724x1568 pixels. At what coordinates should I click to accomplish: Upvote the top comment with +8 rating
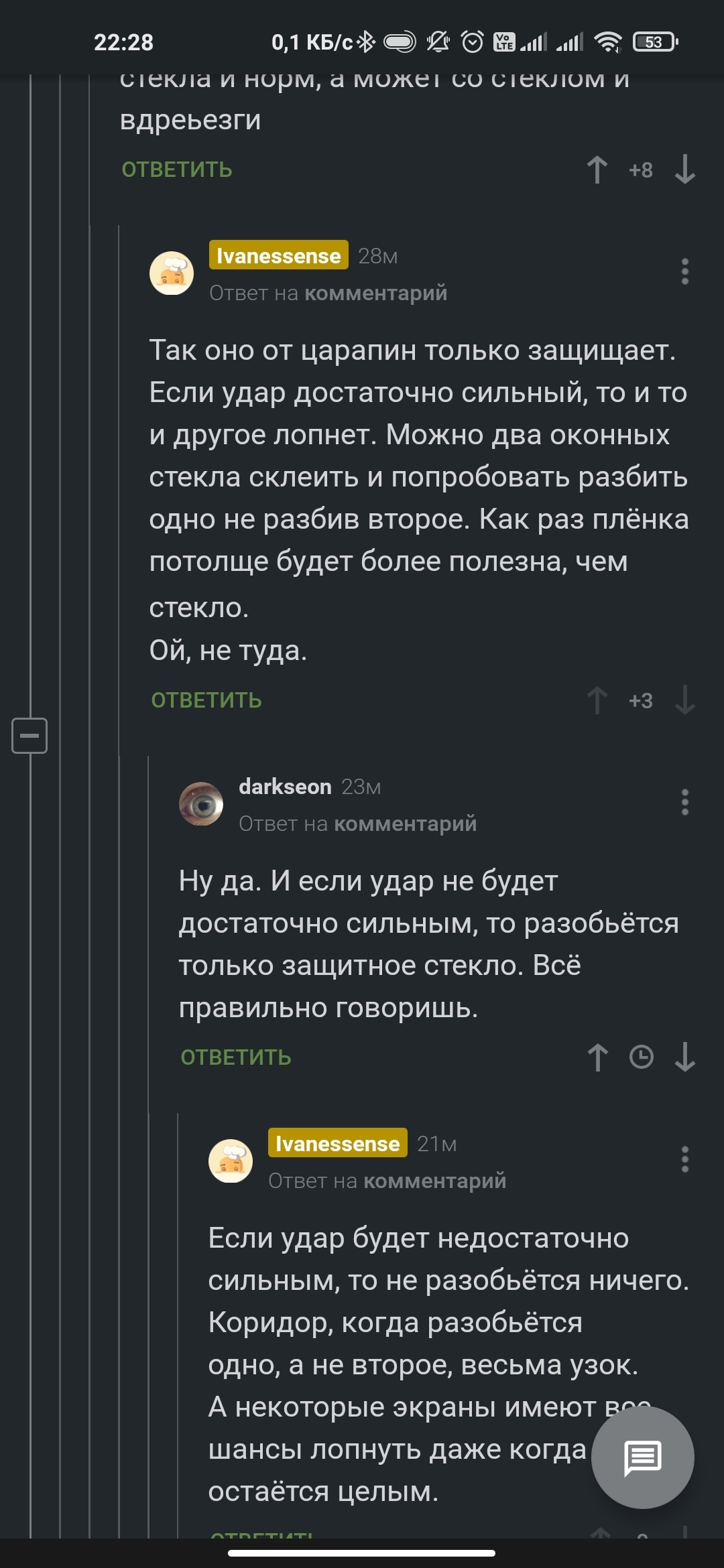click(x=597, y=170)
